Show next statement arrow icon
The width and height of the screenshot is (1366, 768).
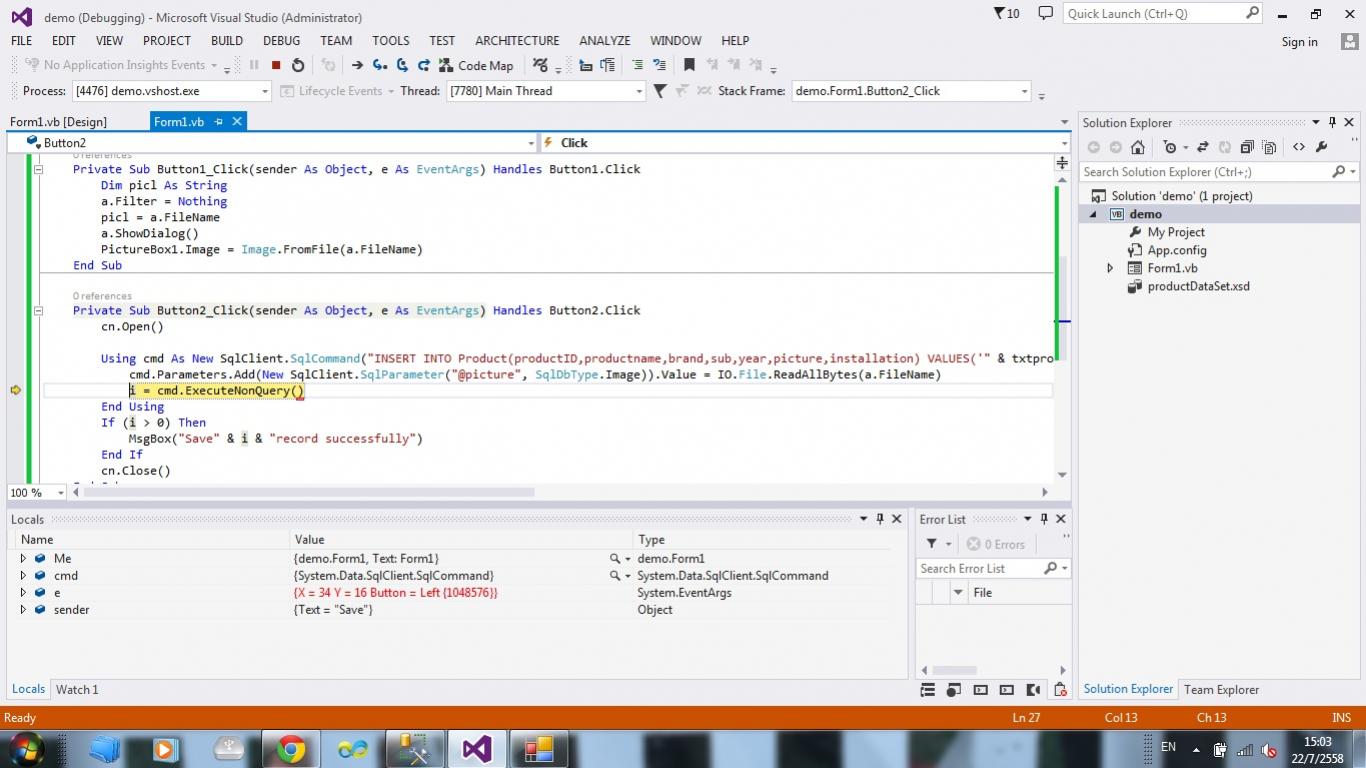click(357, 65)
